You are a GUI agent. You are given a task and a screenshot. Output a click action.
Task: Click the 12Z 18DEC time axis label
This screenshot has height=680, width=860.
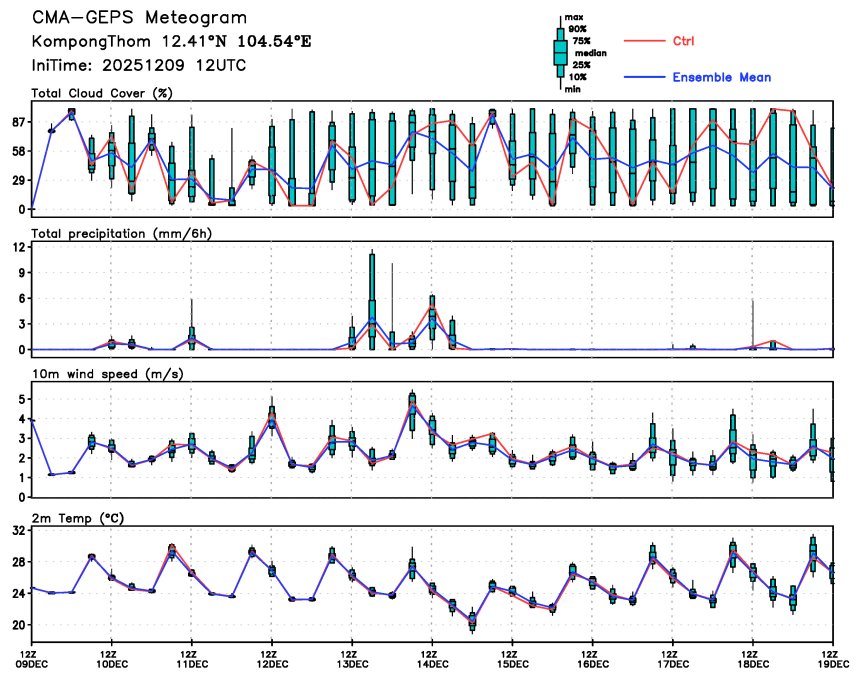pos(752,659)
